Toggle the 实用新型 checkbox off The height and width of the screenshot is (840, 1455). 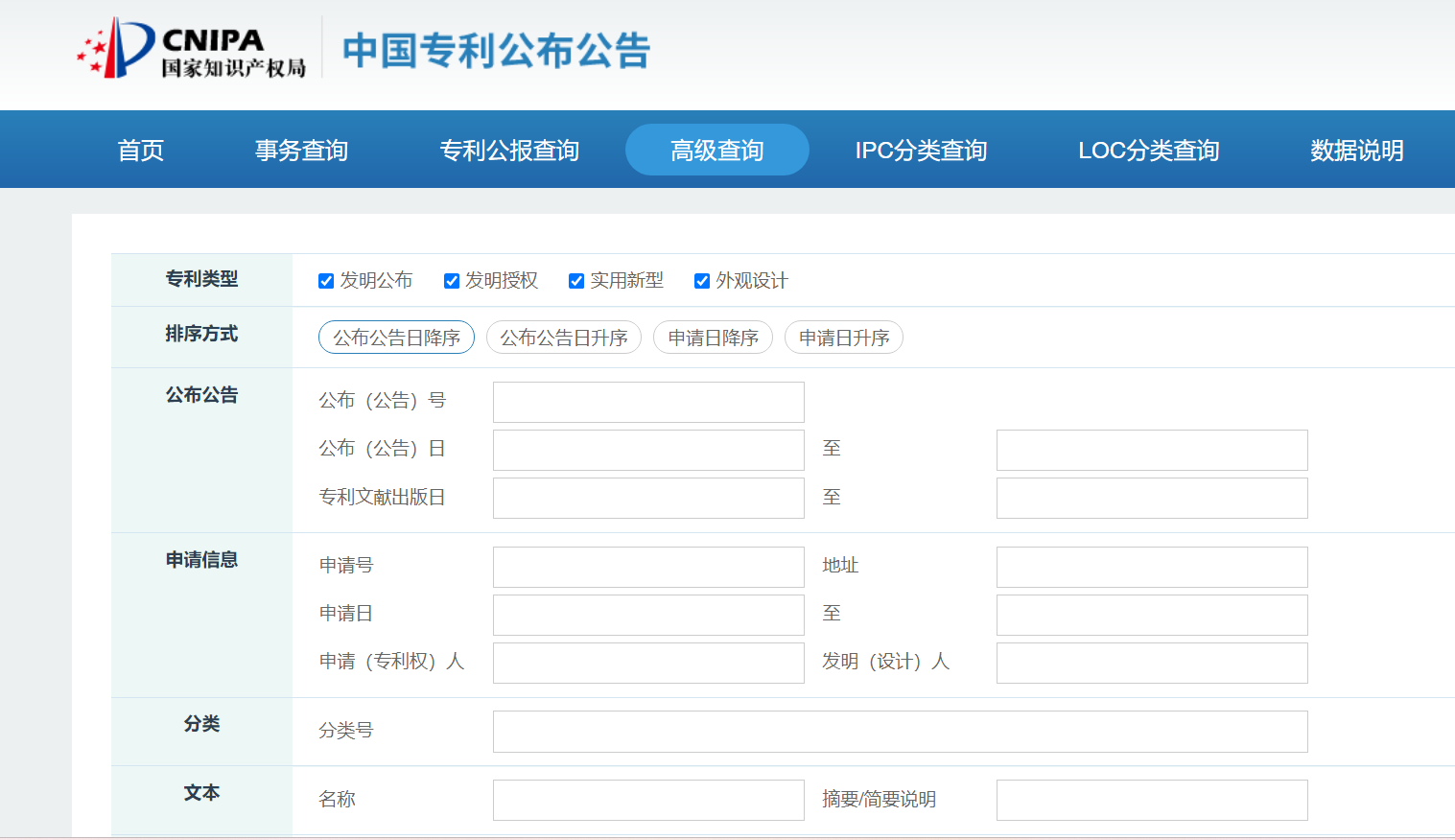[575, 280]
